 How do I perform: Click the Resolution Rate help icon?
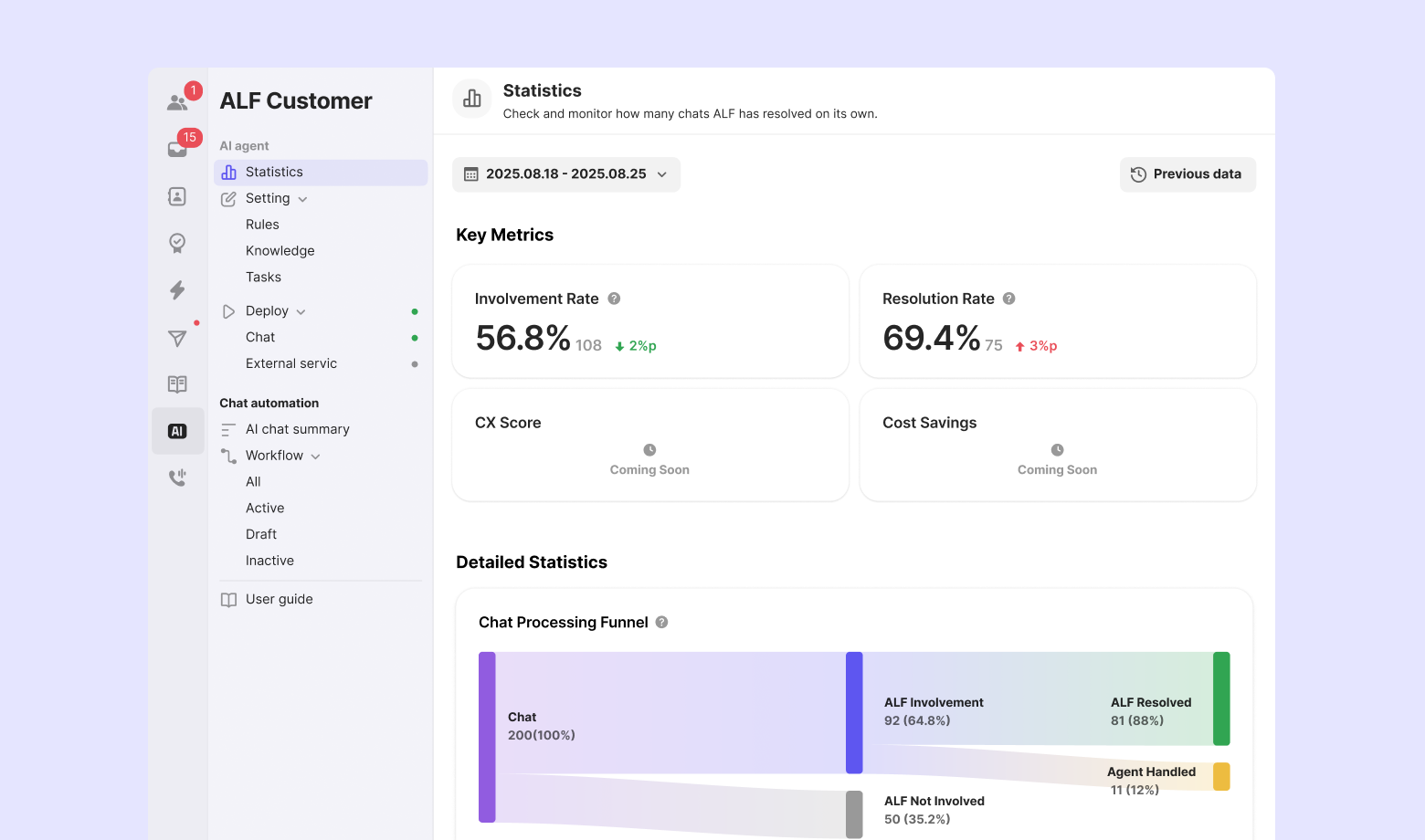pos(1008,299)
